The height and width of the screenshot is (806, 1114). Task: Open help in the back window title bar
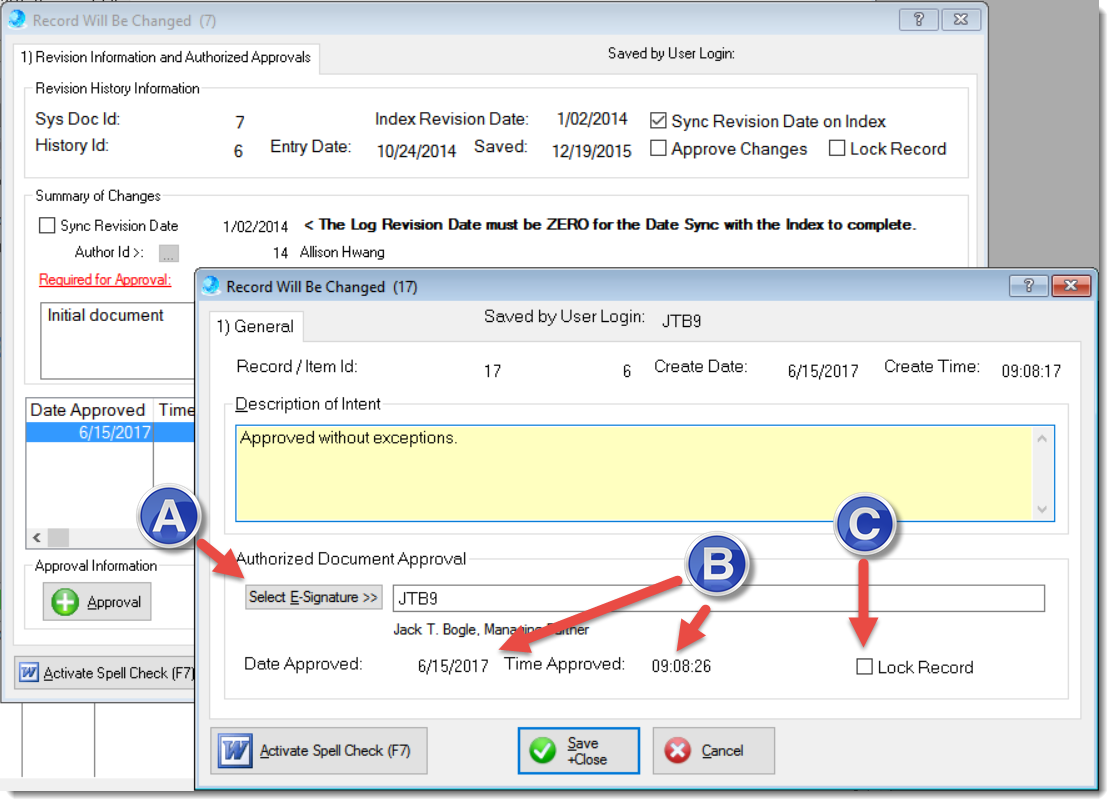click(919, 19)
